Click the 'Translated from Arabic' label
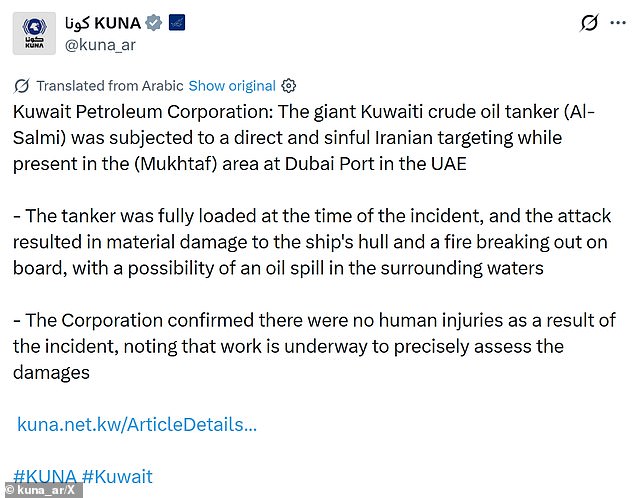 (110, 85)
